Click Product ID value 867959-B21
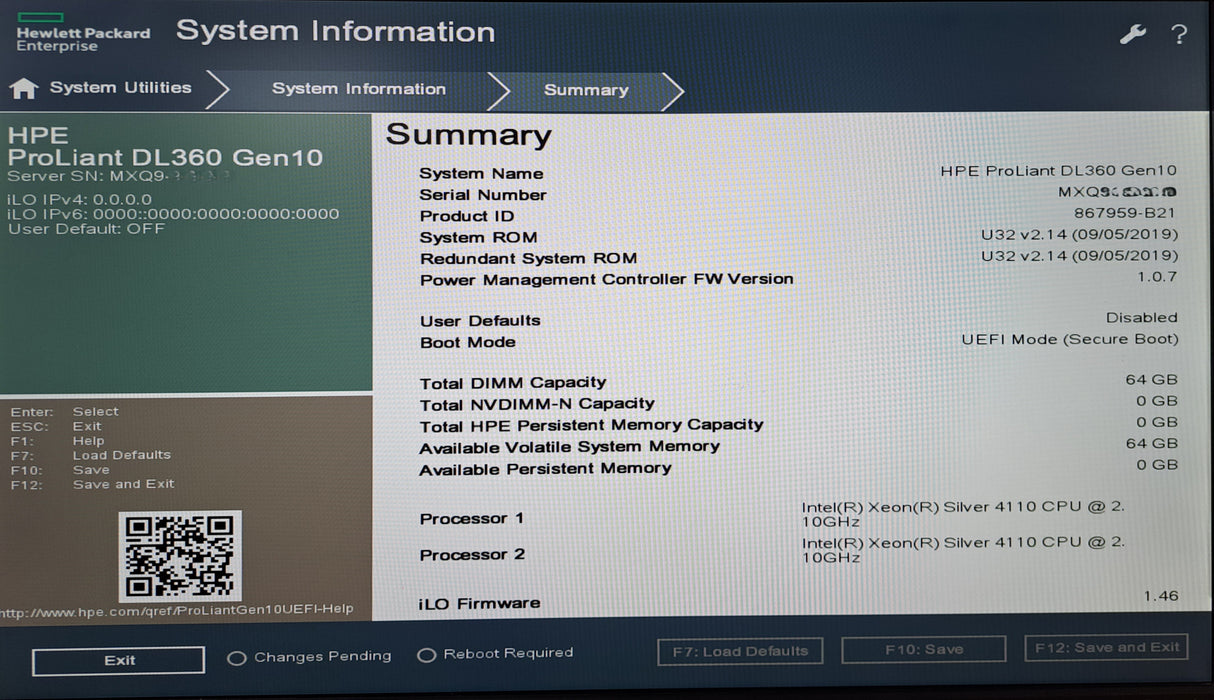Viewport: 1214px width, 700px height. tap(1125, 213)
